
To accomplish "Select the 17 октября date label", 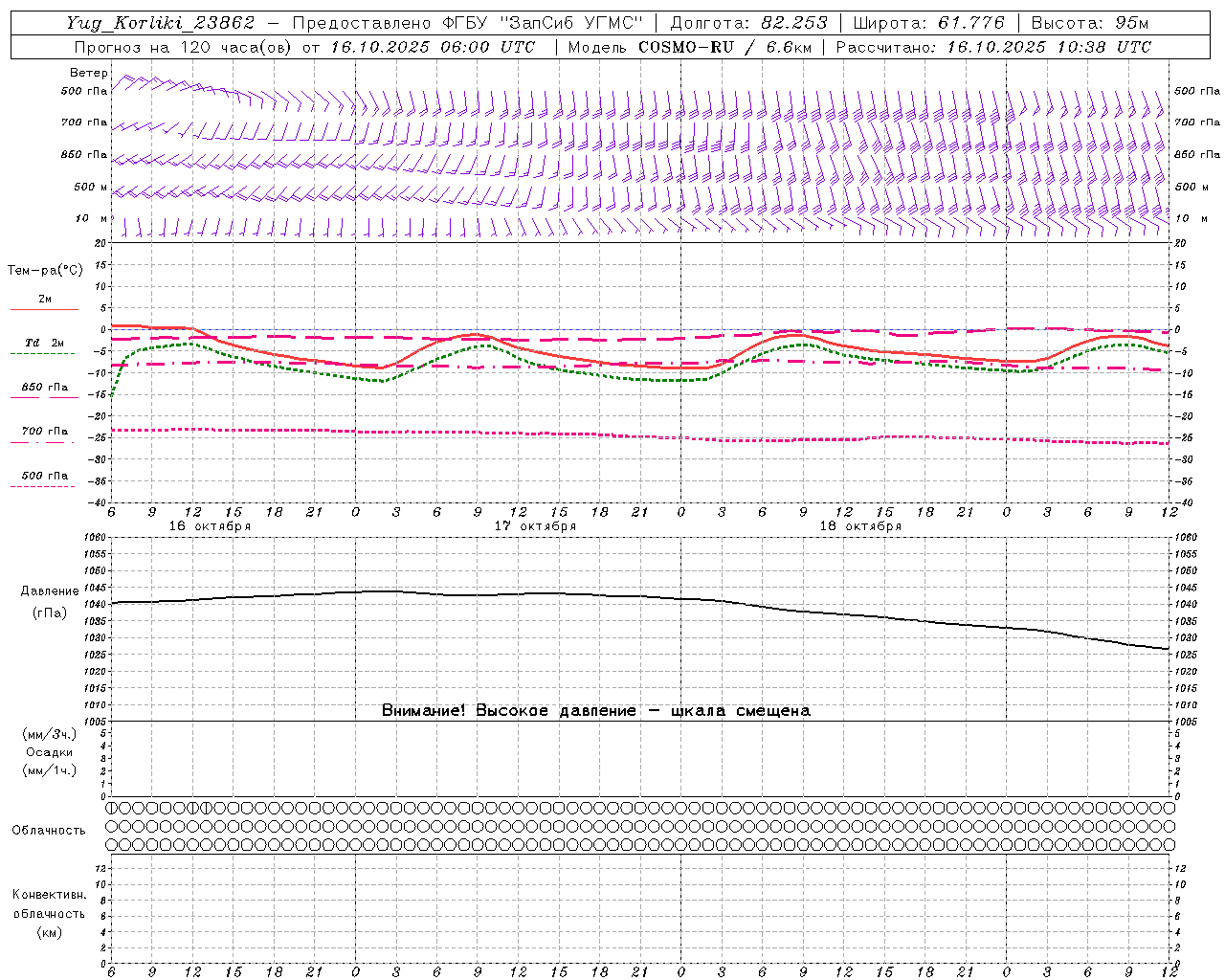I will click(x=535, y=526).
